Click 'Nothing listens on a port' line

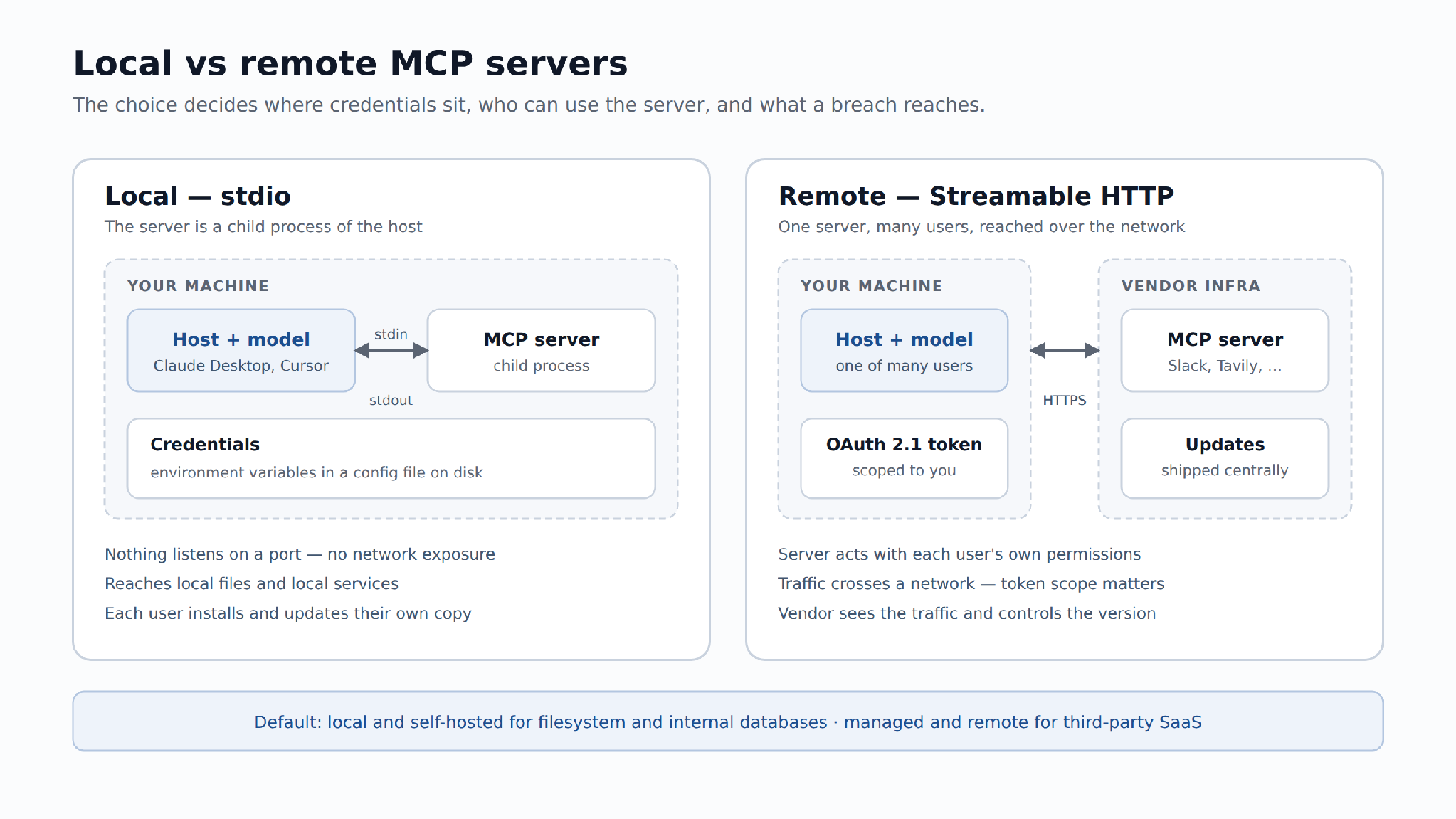pos(300,554)
